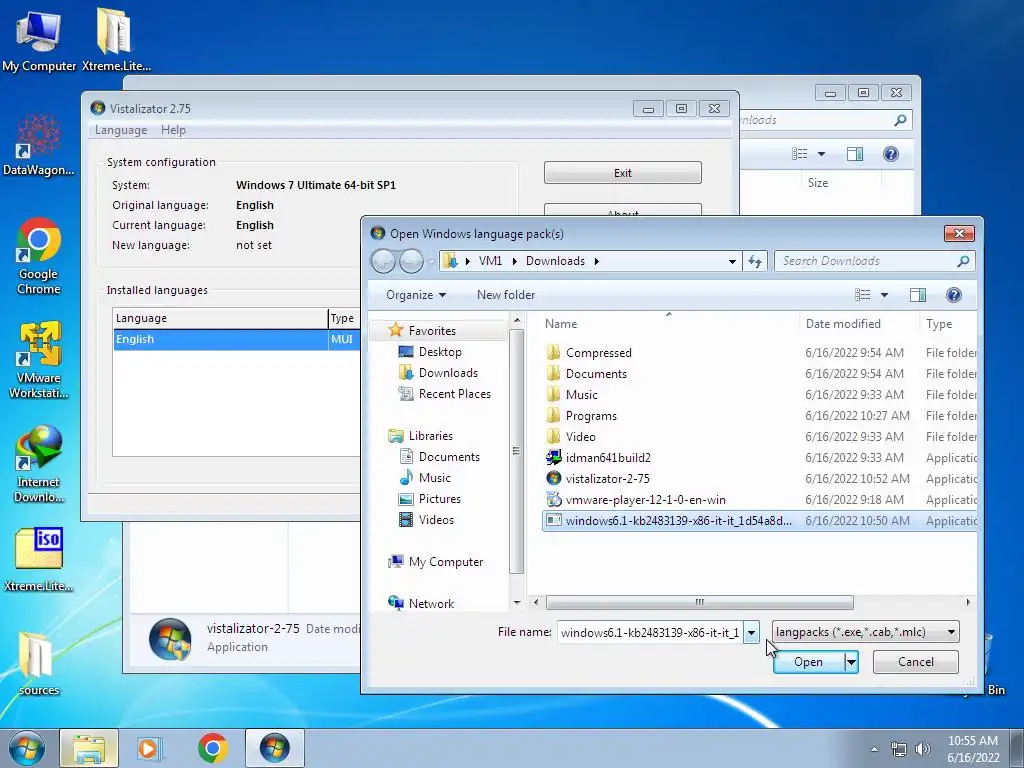Click New folder in the Open dialog
Viewport: 1024px width, 768px height.
tap(505, 295)
